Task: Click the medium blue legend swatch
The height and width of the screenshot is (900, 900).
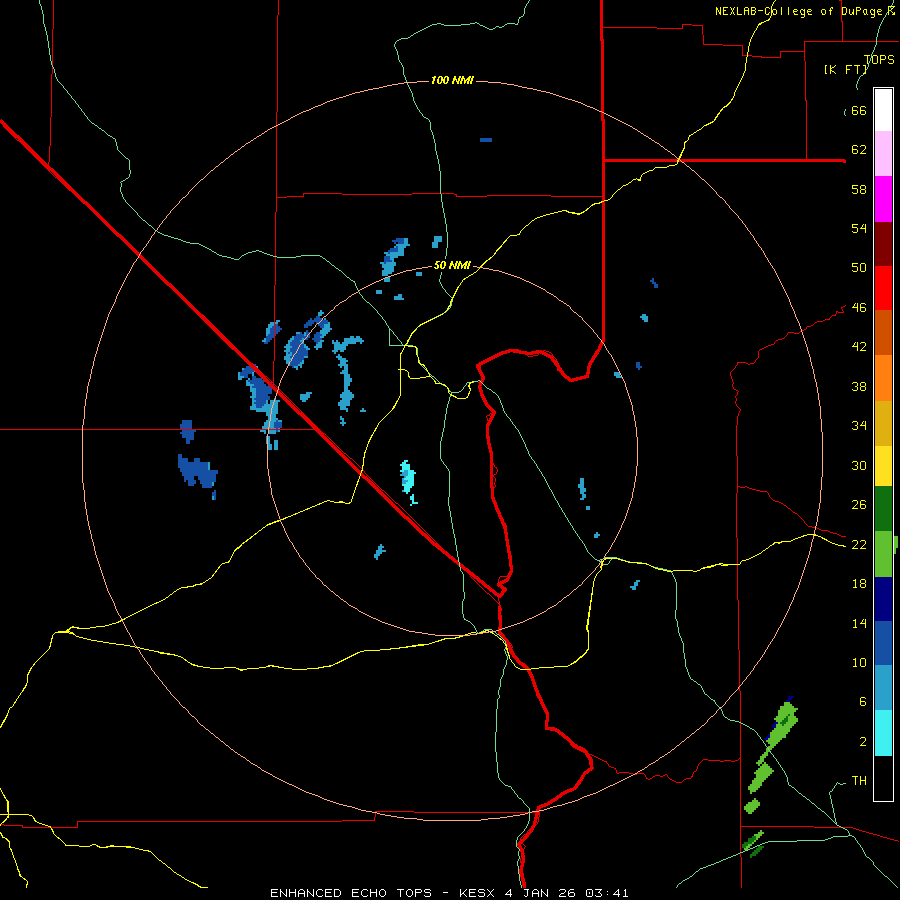Action: 883,643
